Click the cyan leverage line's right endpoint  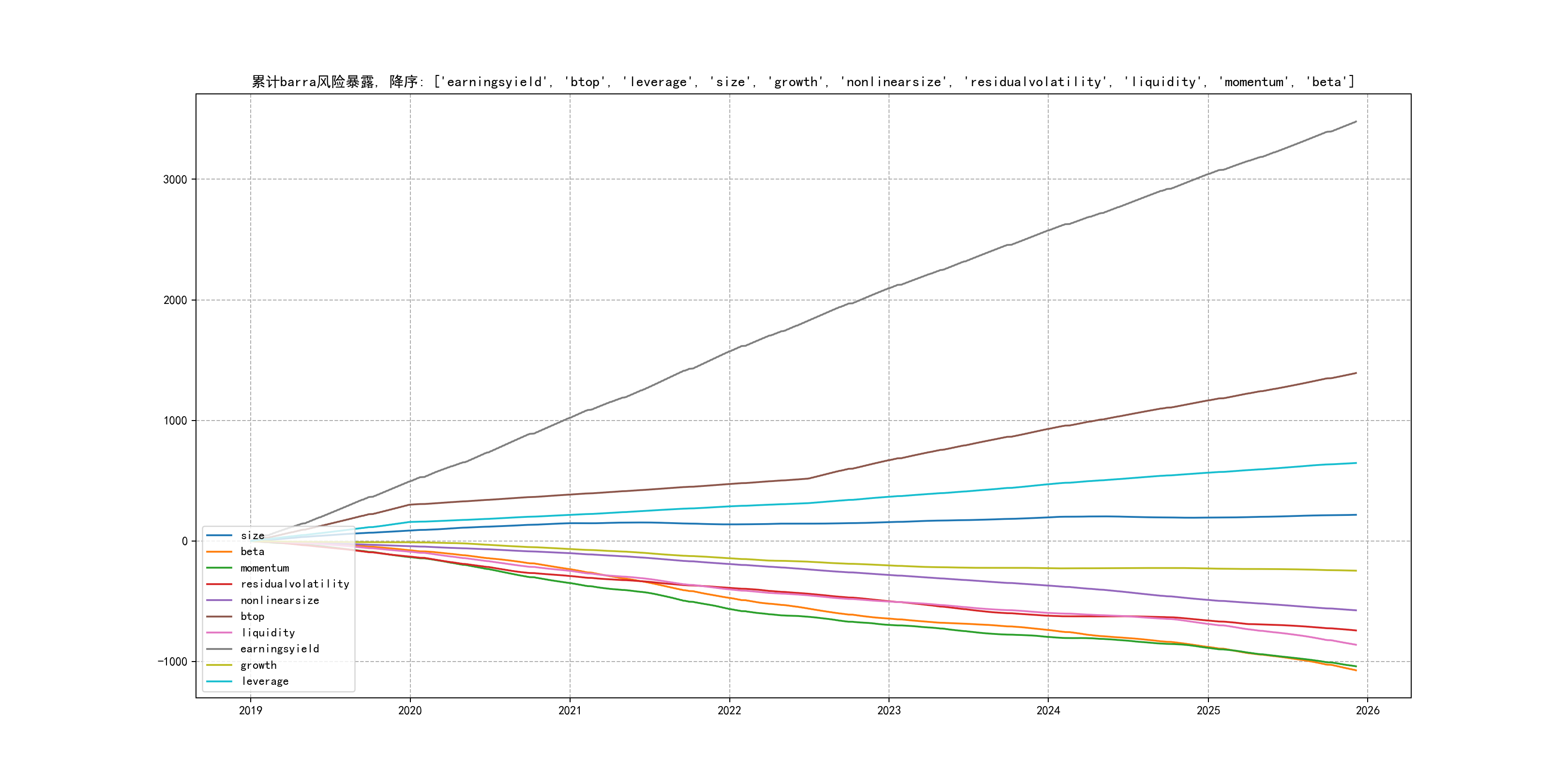[x=1356, y=463]
